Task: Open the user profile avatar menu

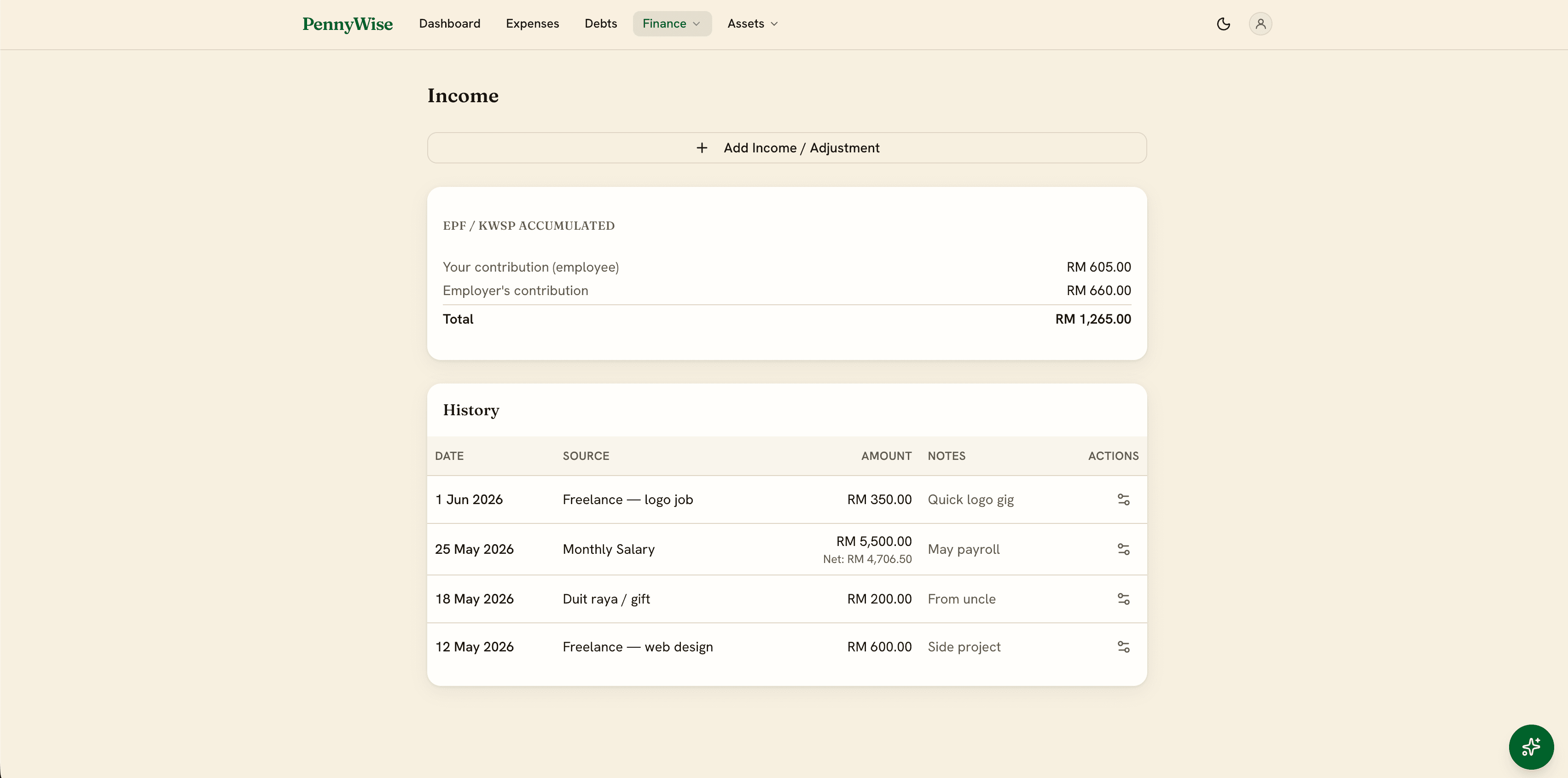Action: (1260, 24)
